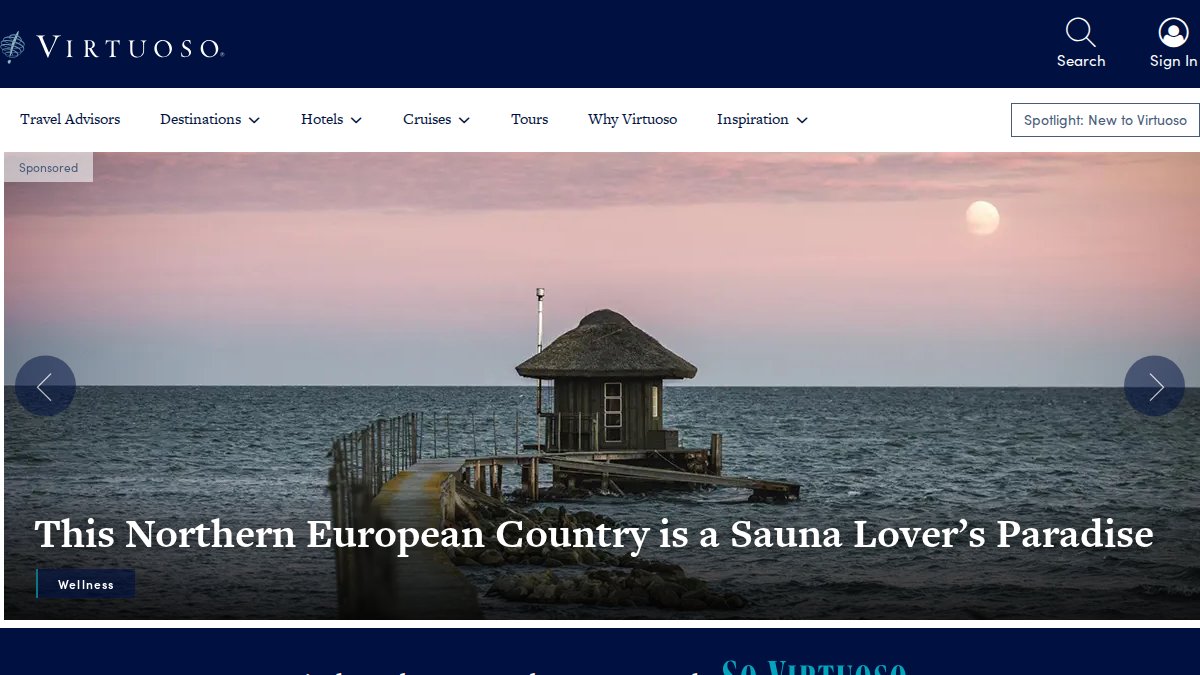Open the Tours page

click(529, 119)
